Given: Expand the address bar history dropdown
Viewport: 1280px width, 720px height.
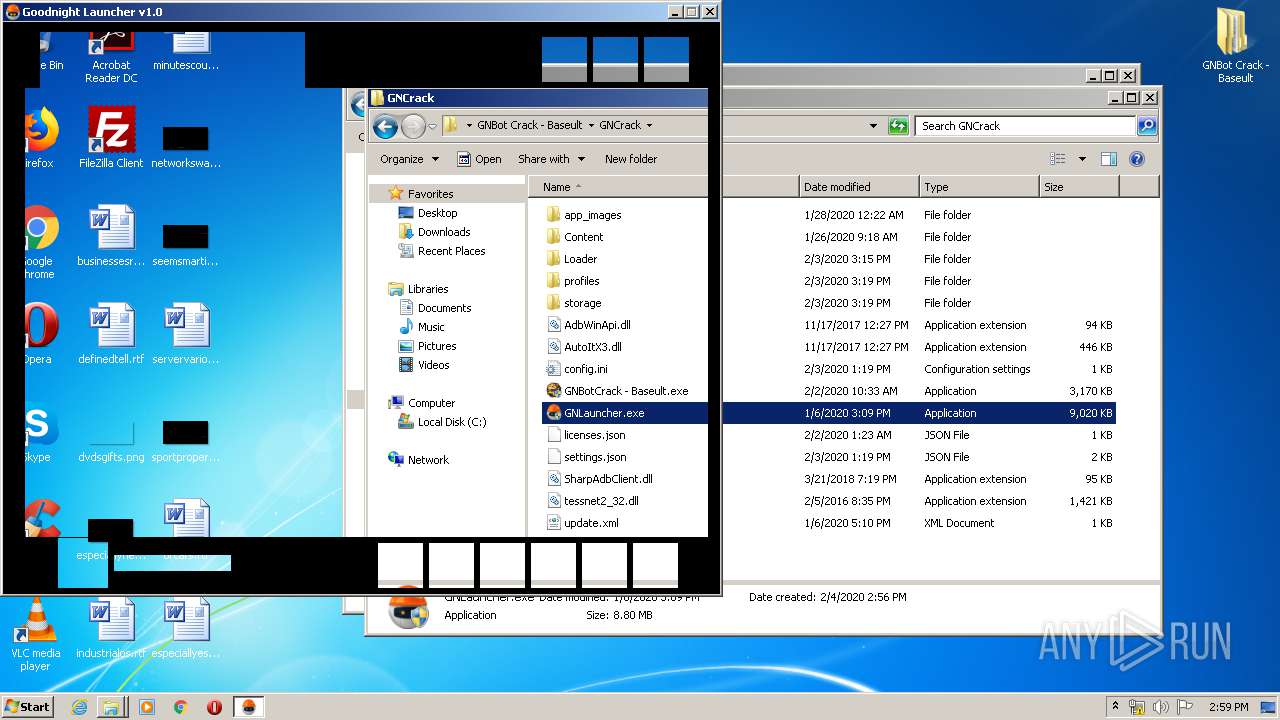Looking at the screenshot, I should point(873,126).
